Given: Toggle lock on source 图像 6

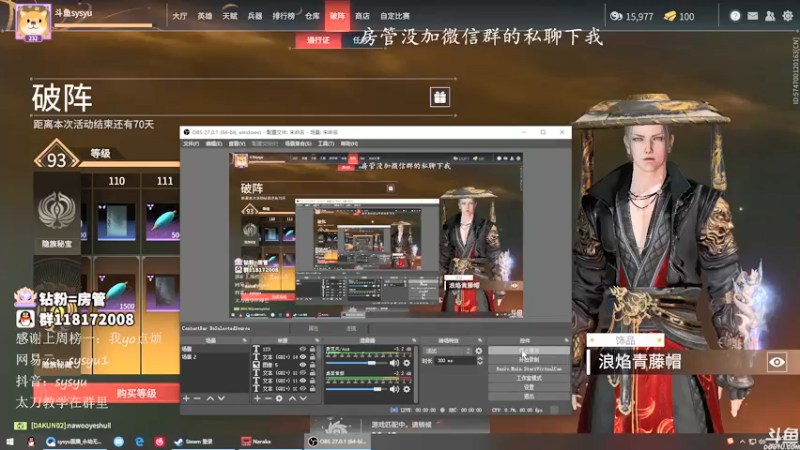Looking at the screenshot, I should [312, 365].
